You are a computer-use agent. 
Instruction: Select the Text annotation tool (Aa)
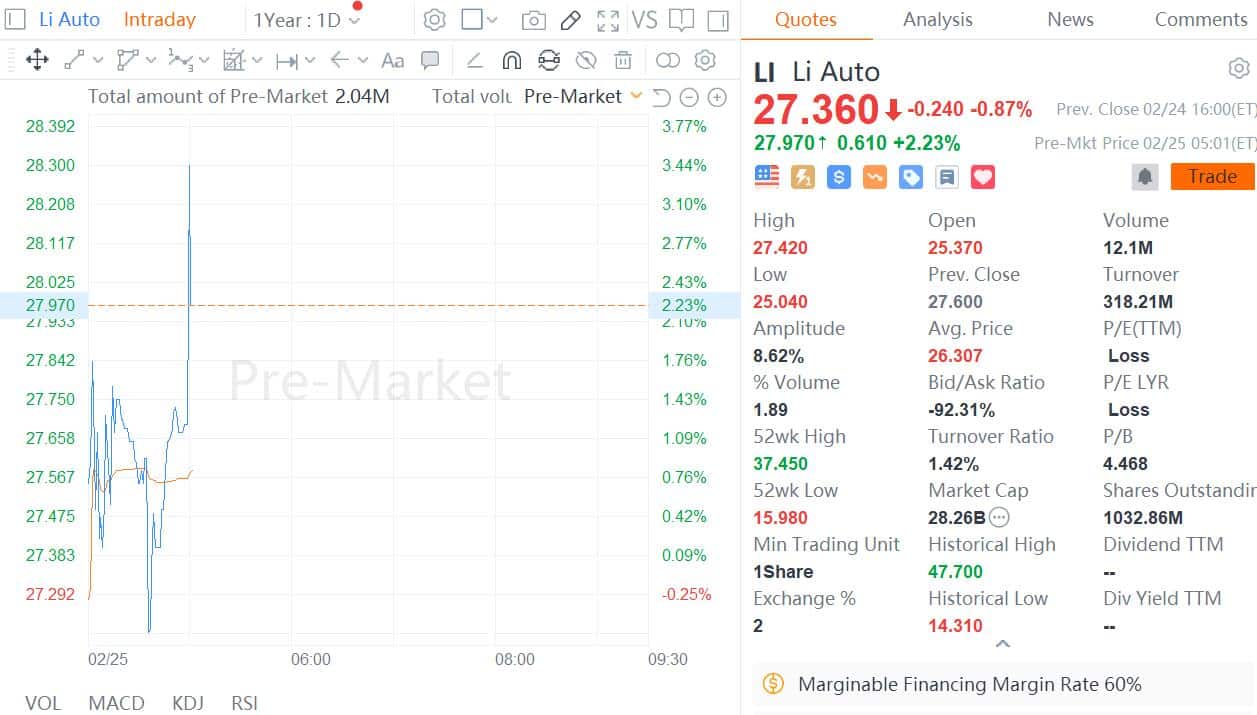pos(392,60)
